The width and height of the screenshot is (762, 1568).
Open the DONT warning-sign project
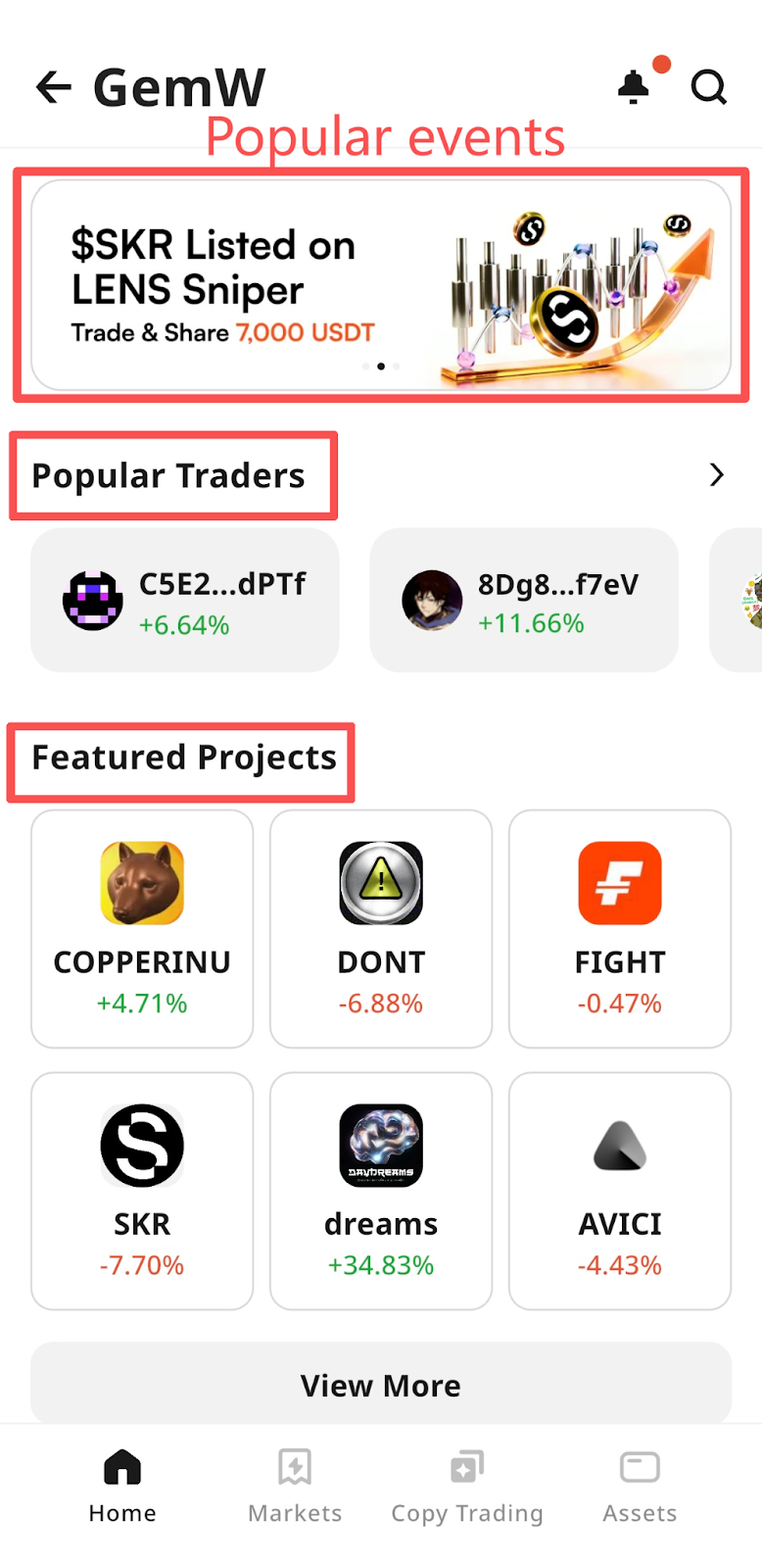[x=381, y=928]
